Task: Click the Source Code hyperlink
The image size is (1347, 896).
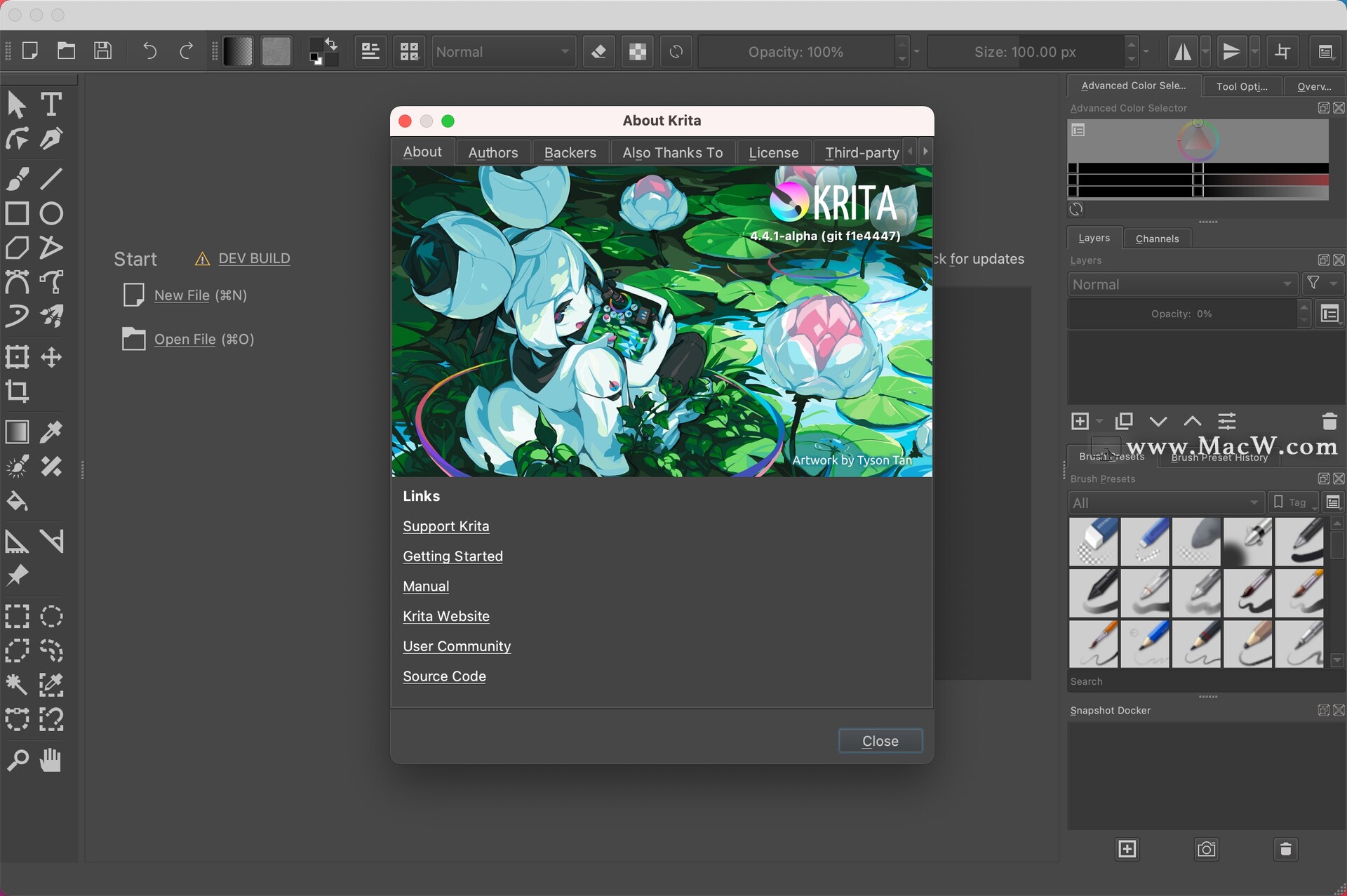Action: (x=444, y=676)
